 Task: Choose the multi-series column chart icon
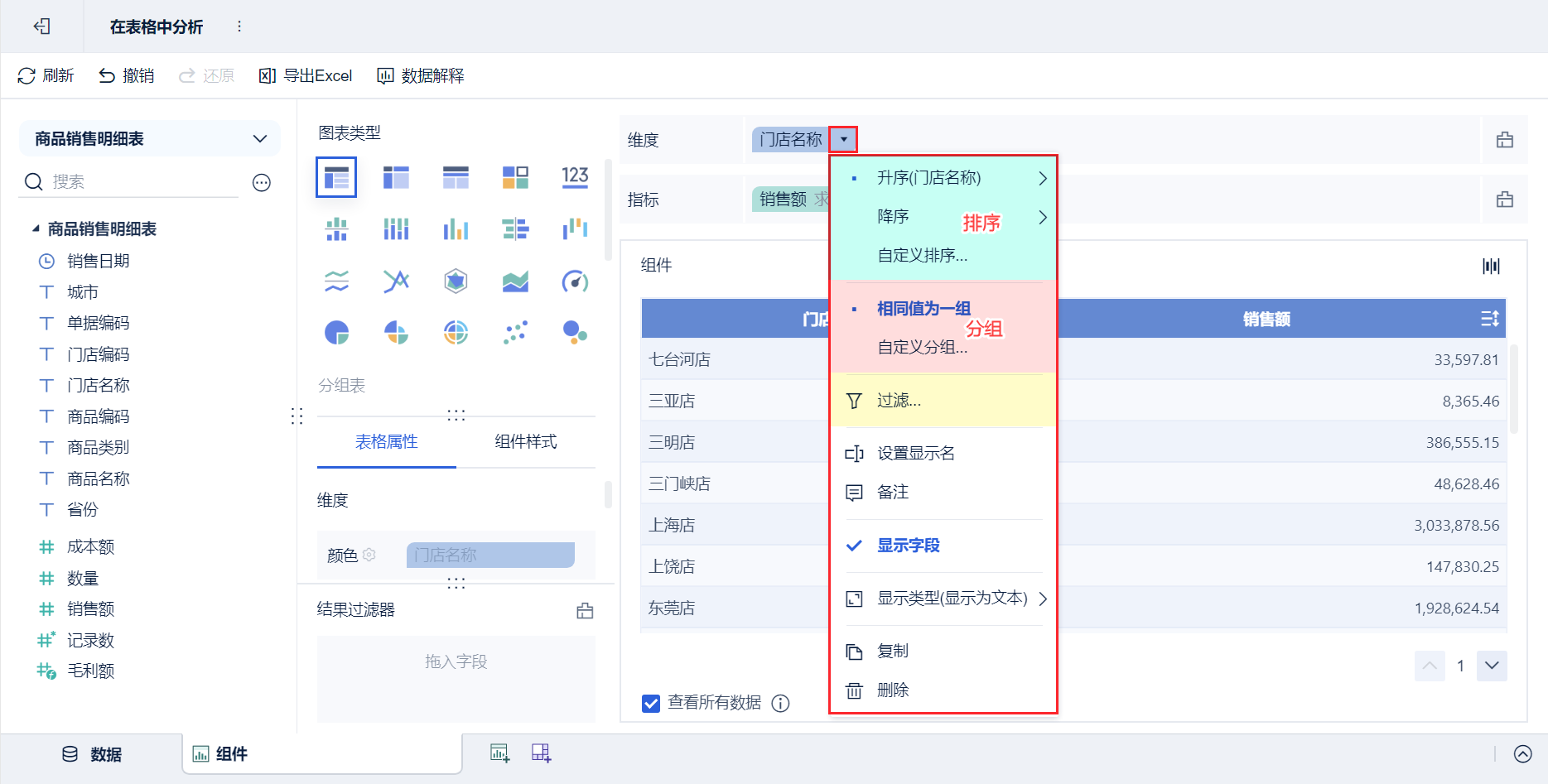(x=456, y=229)
